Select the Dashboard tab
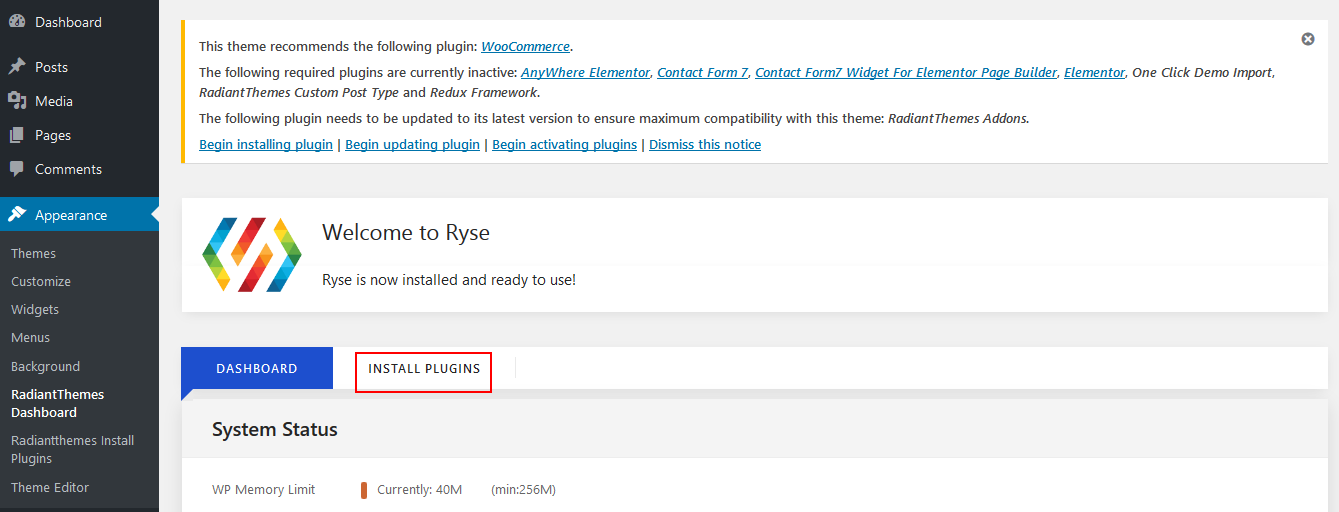Image resolution: width=1339 pixels, height=512 pixels. pyautogui.click(x=257, y=369)
